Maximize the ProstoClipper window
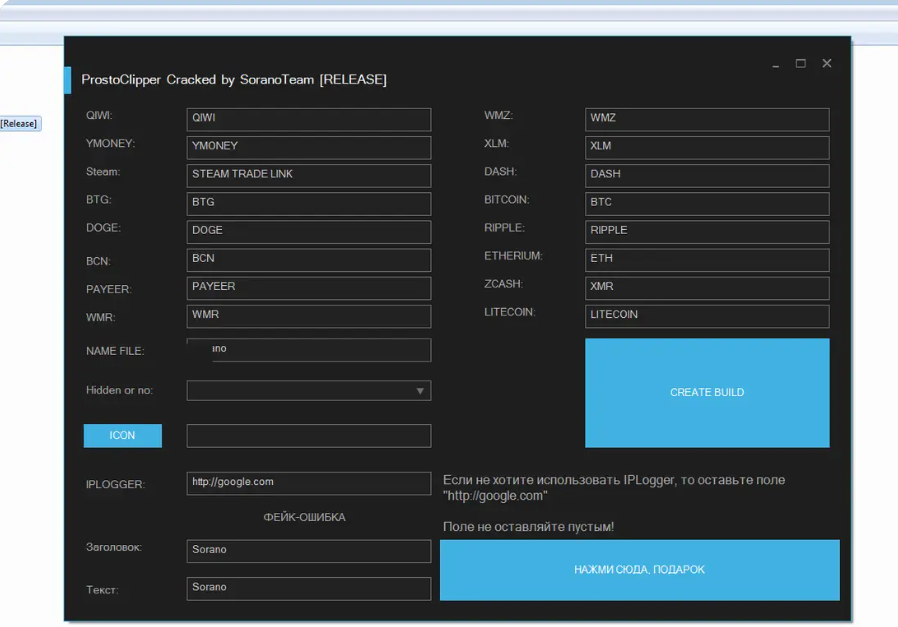 [801, 63]
